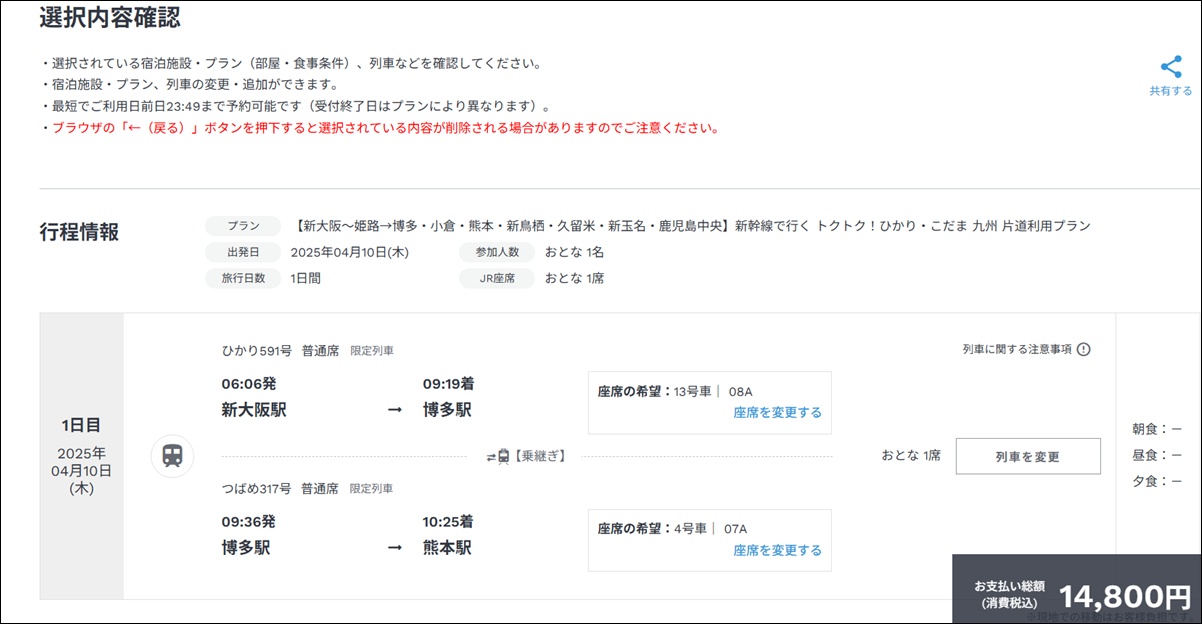Click the JR座席 label tag
1202x624 pixels.
point(497,278)
